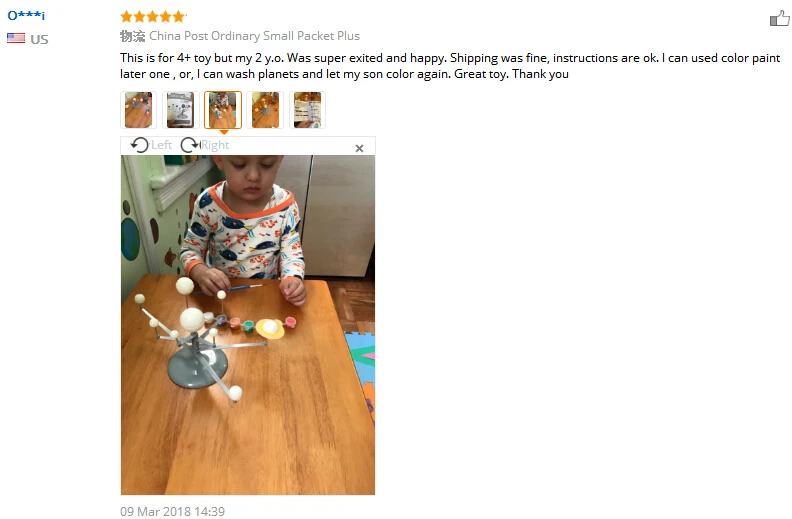Click the US flag icon
The width and height of the screenshot is (792, 519).
pos(16,38)
